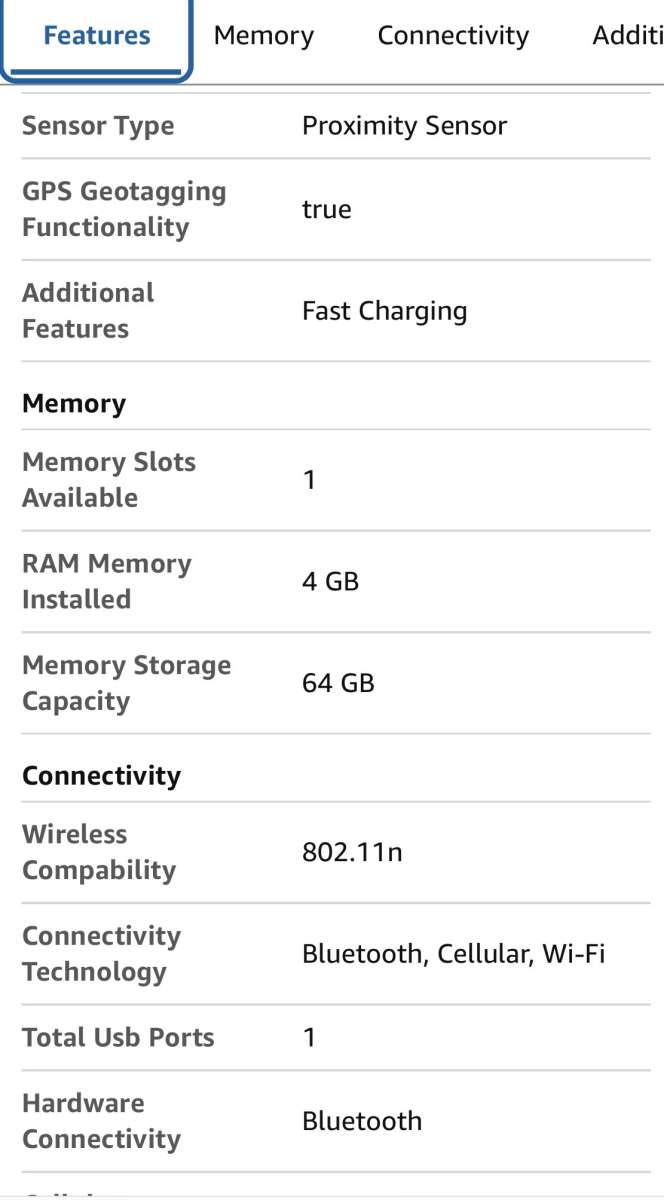
Task: Click the Total Usb Ports row
Action: 118,1037
